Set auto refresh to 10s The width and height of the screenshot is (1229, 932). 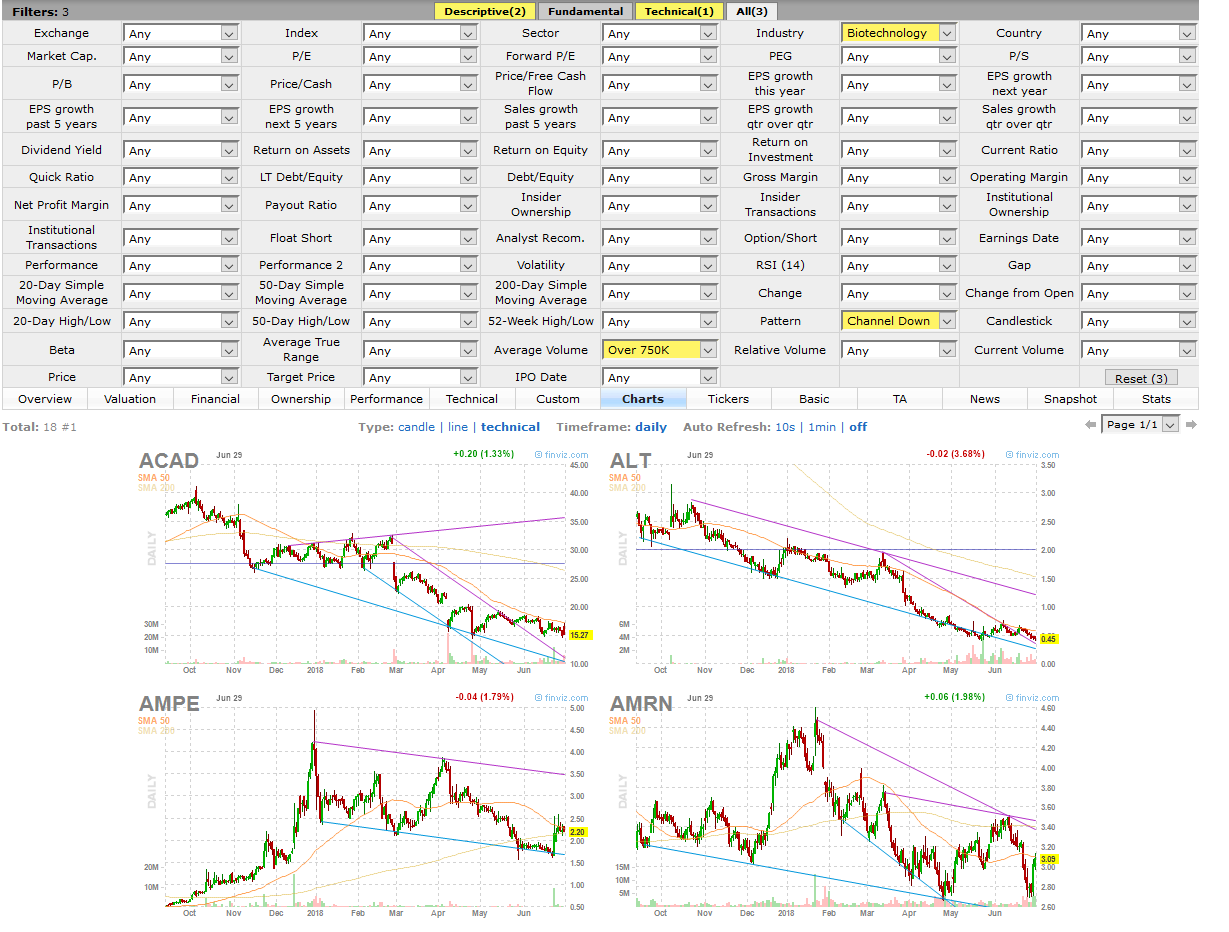click(785, 427)
